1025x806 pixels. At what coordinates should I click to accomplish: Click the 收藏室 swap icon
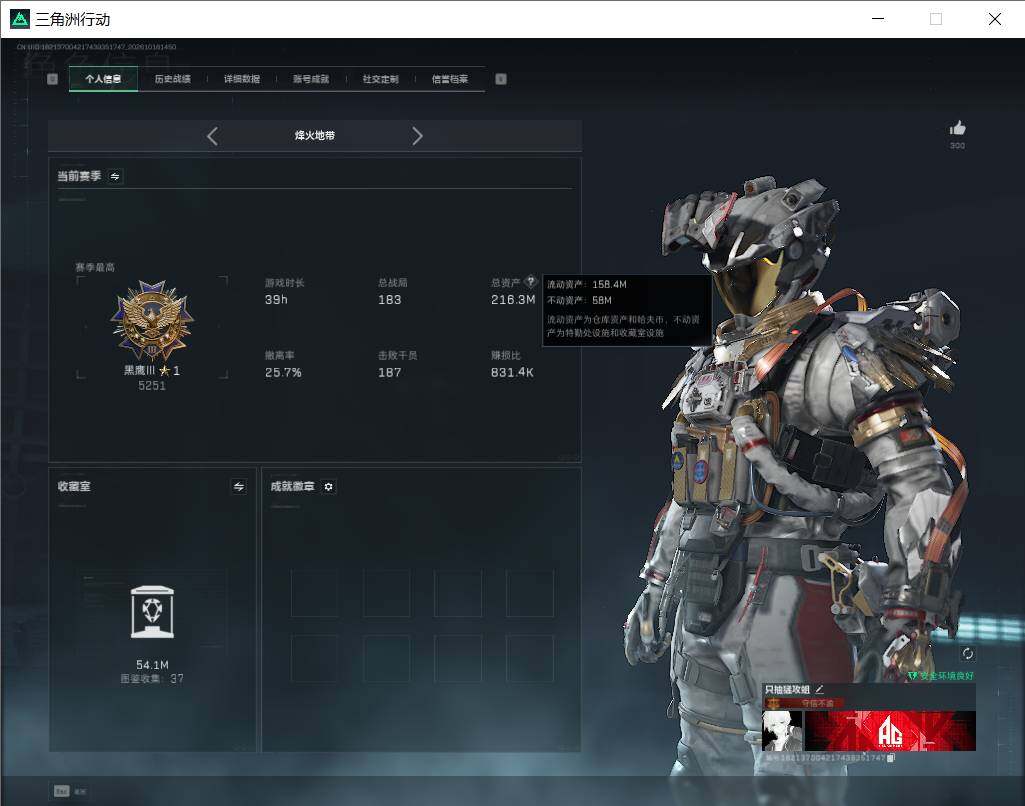[x=239, y=486]
